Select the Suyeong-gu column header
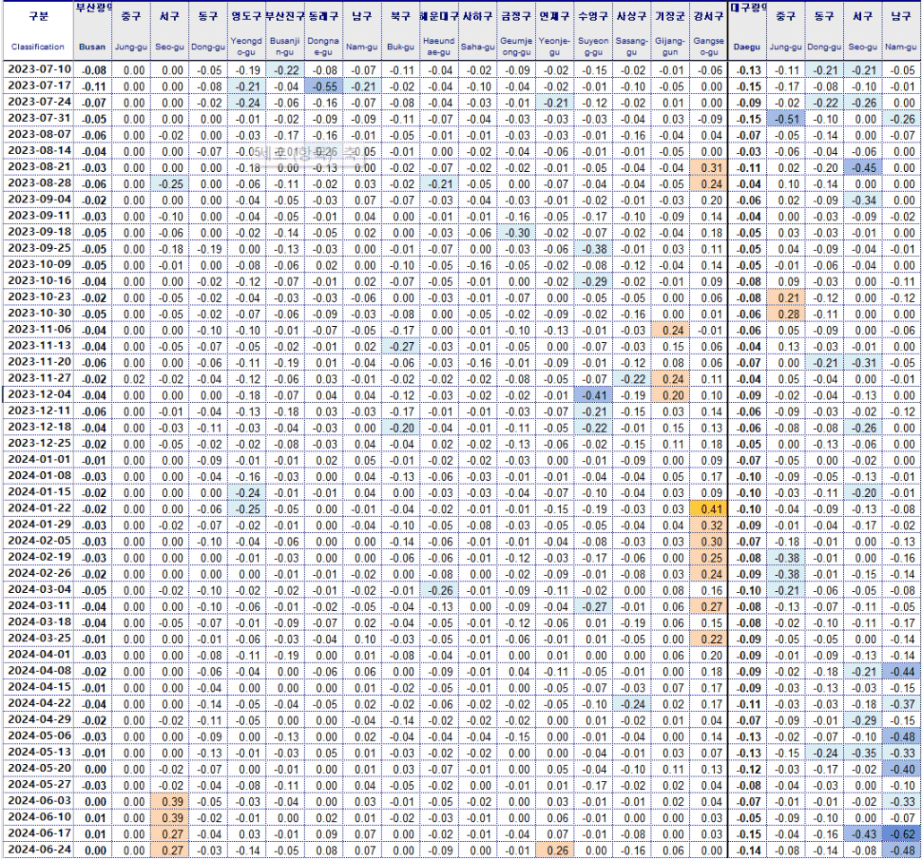The image size is (922, 860). [593, 31]
